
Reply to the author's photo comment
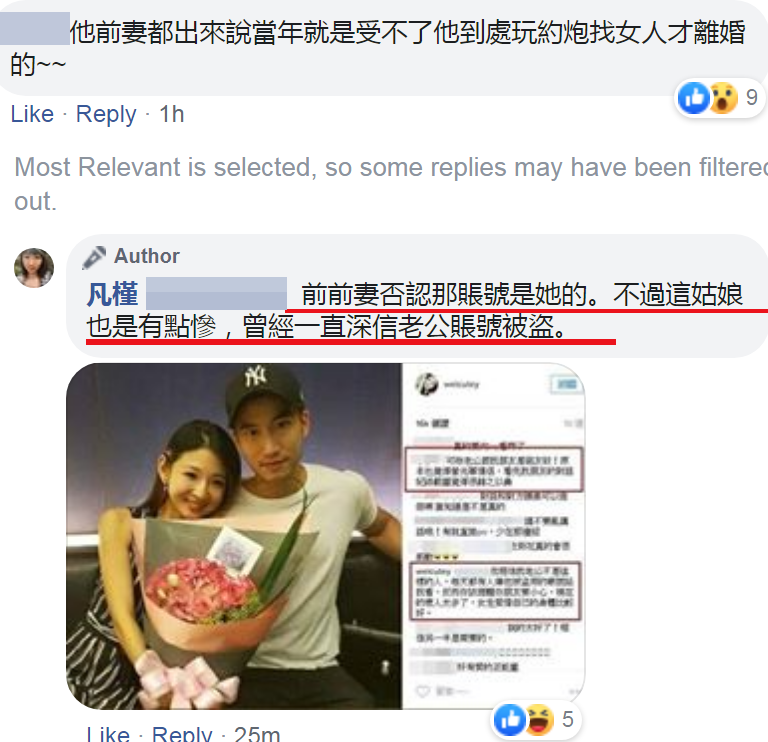(182, 734)
